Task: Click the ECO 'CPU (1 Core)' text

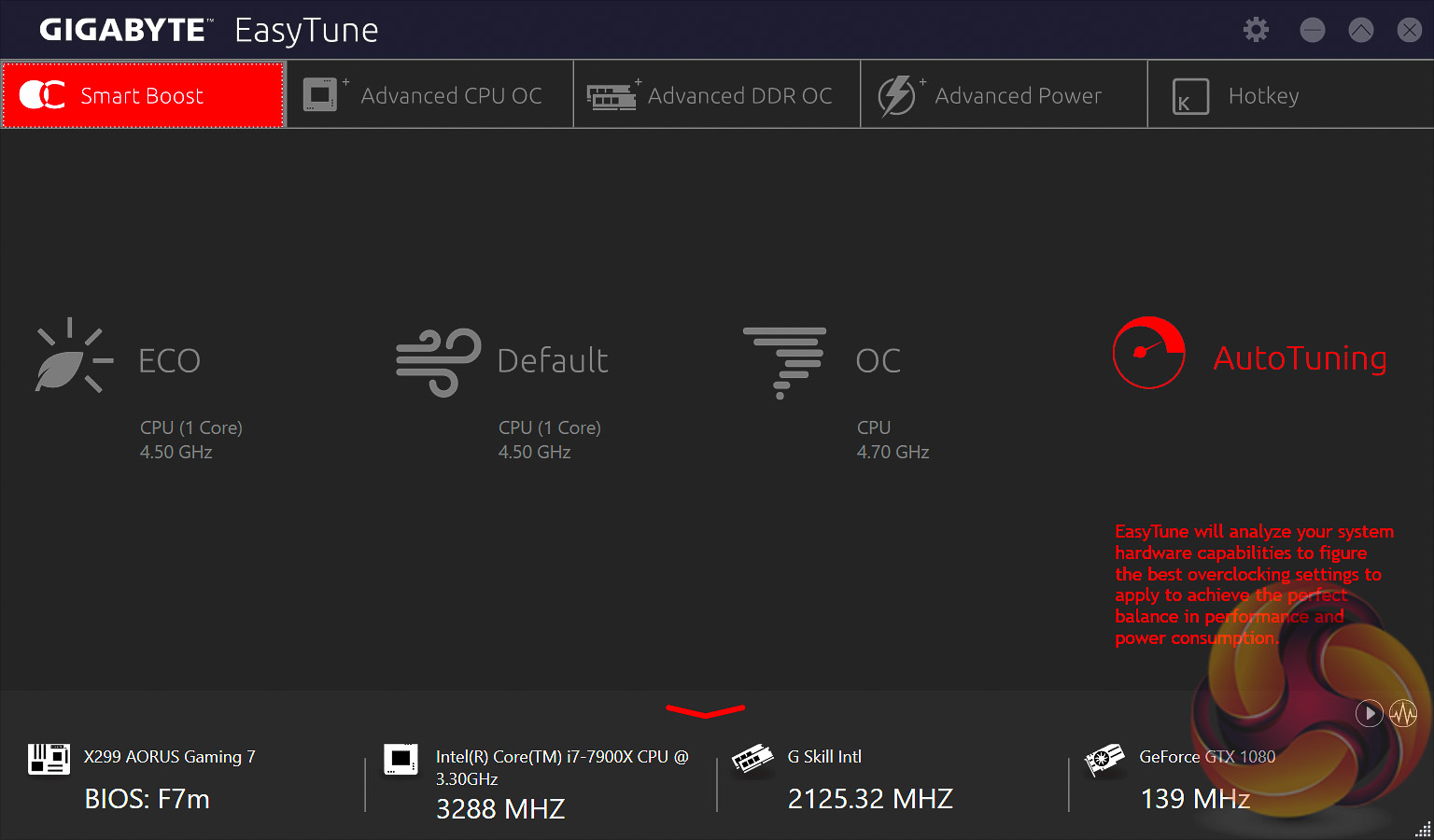Action: [191, 427]
